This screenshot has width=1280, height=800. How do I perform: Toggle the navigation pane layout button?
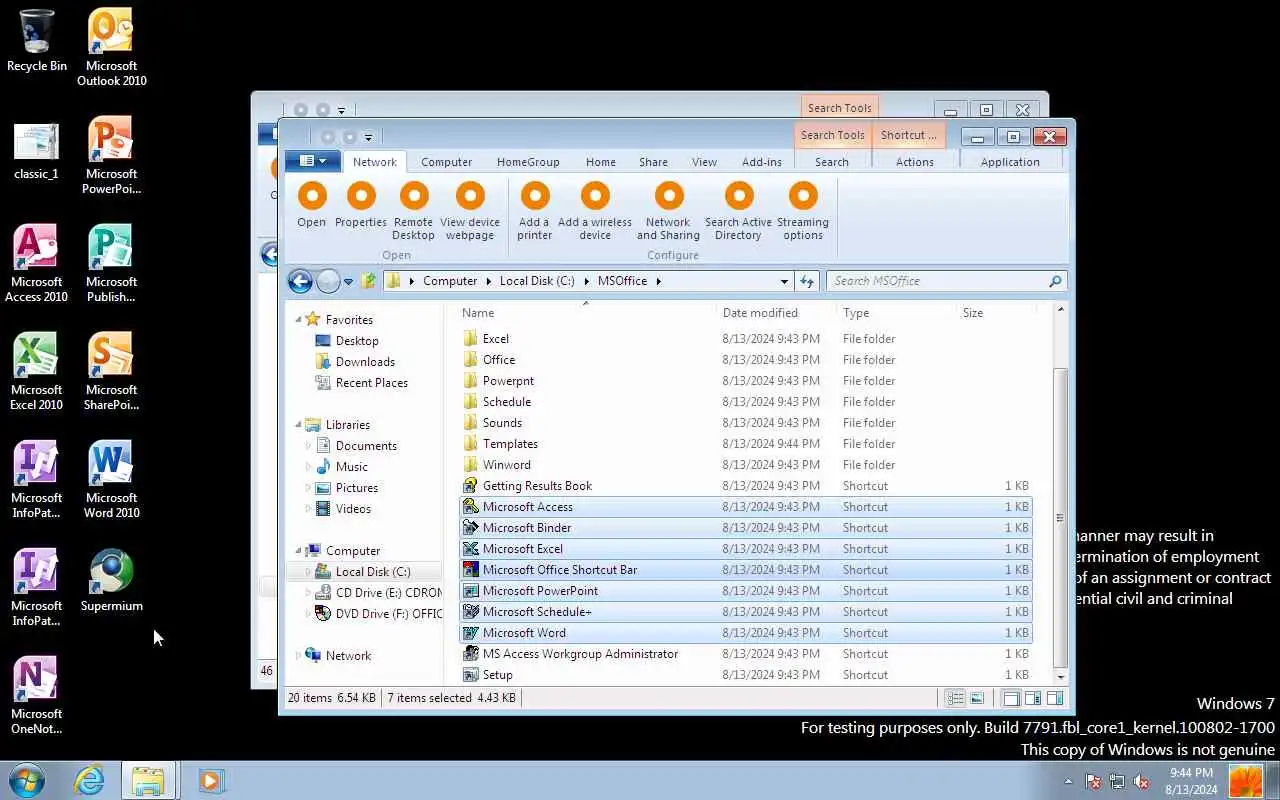(1011, 698)
